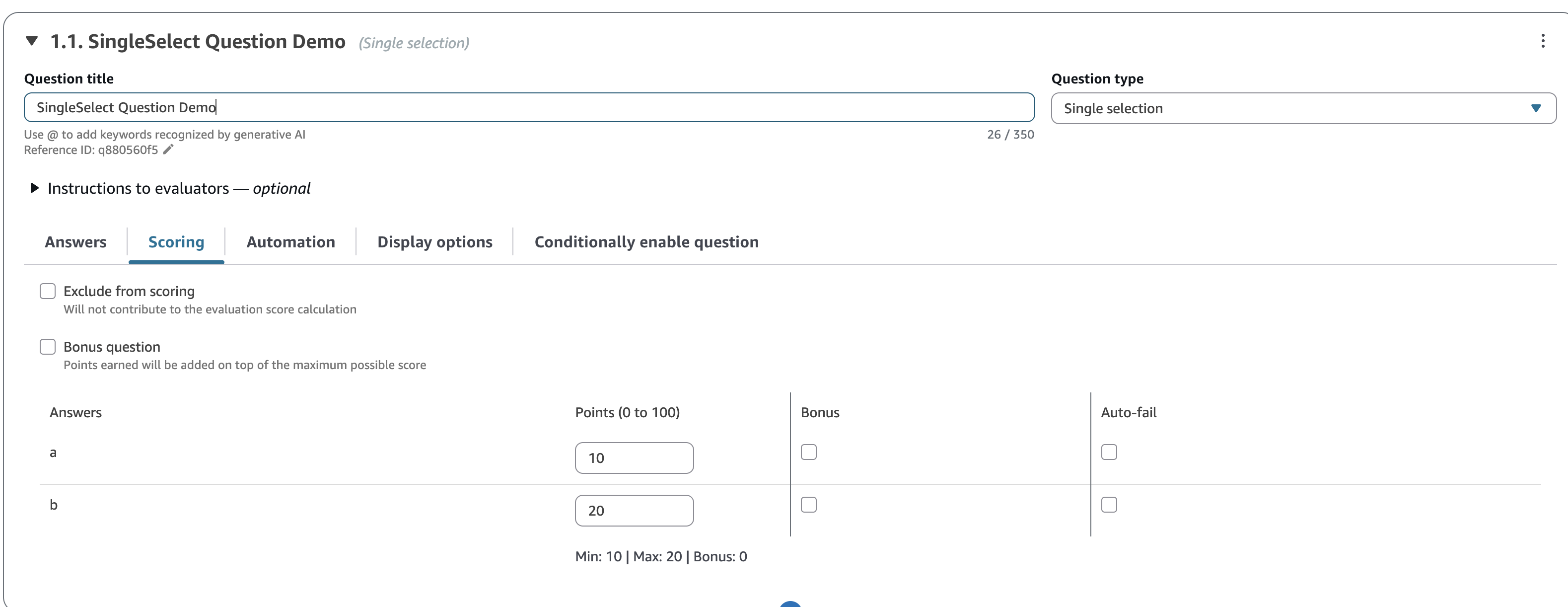Tick the Bonus checkbox for answer b

pos(808,504)
